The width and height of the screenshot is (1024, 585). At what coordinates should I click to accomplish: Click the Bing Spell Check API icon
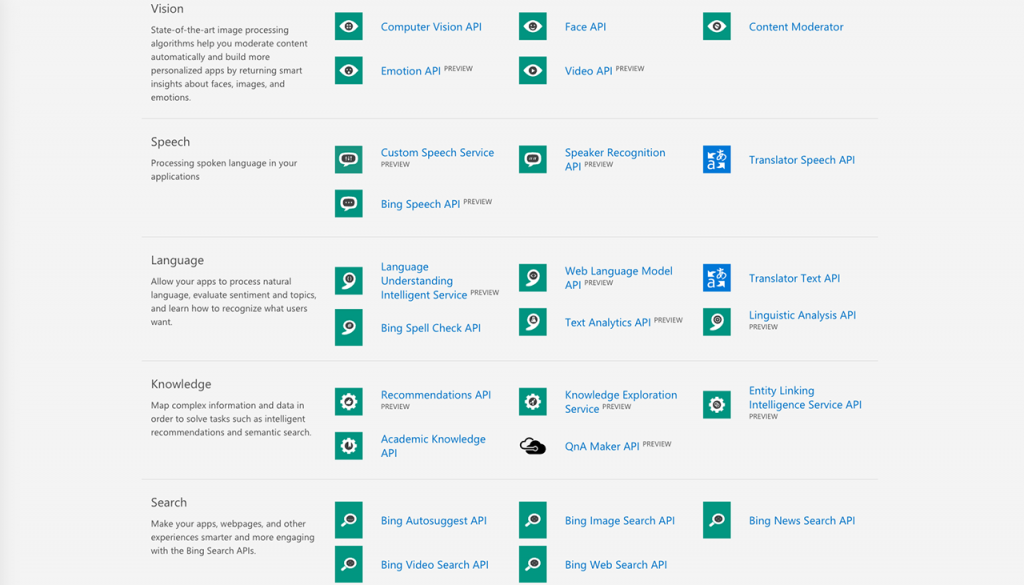click(349, 327)
